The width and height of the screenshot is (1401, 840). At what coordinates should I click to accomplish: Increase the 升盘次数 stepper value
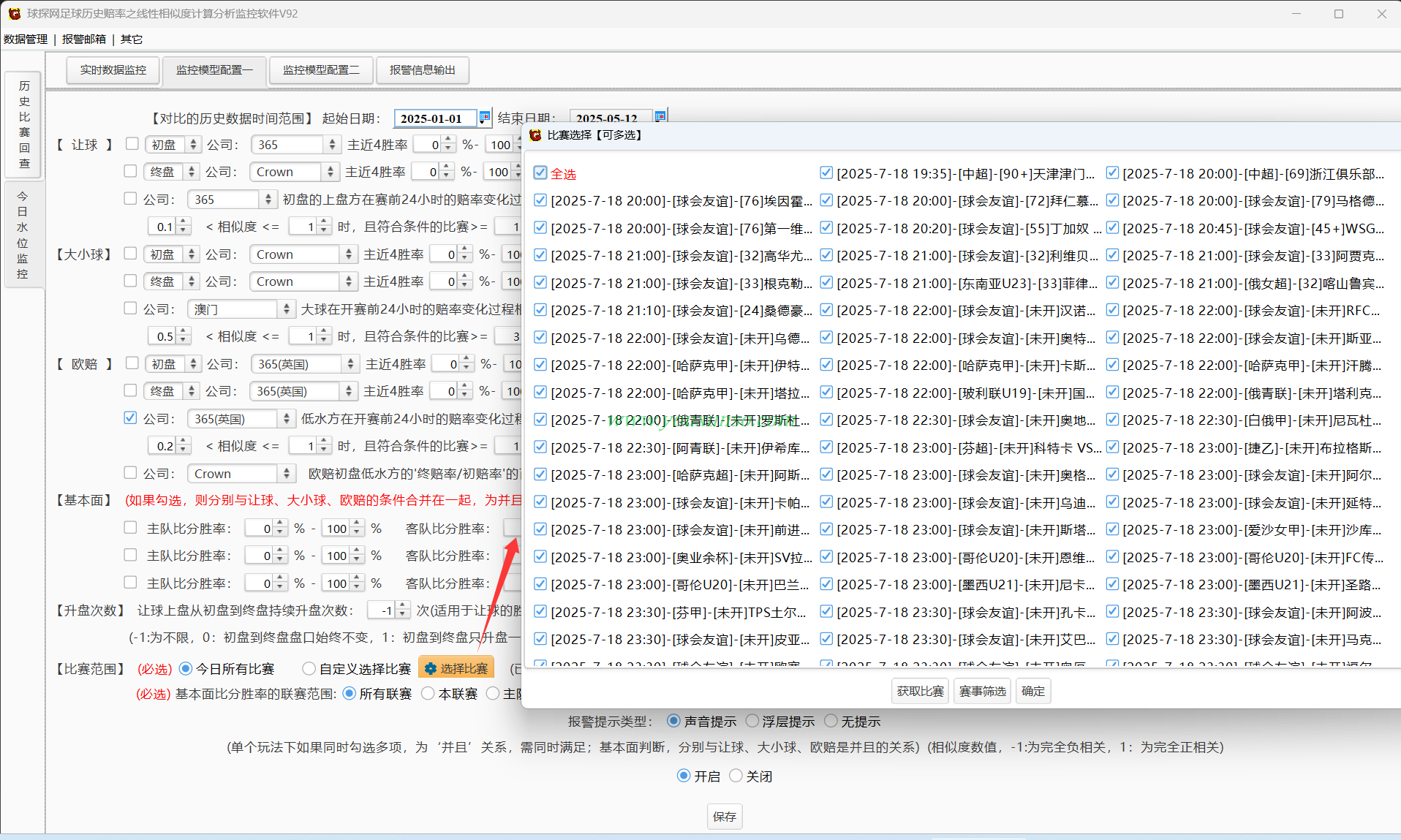404,606
